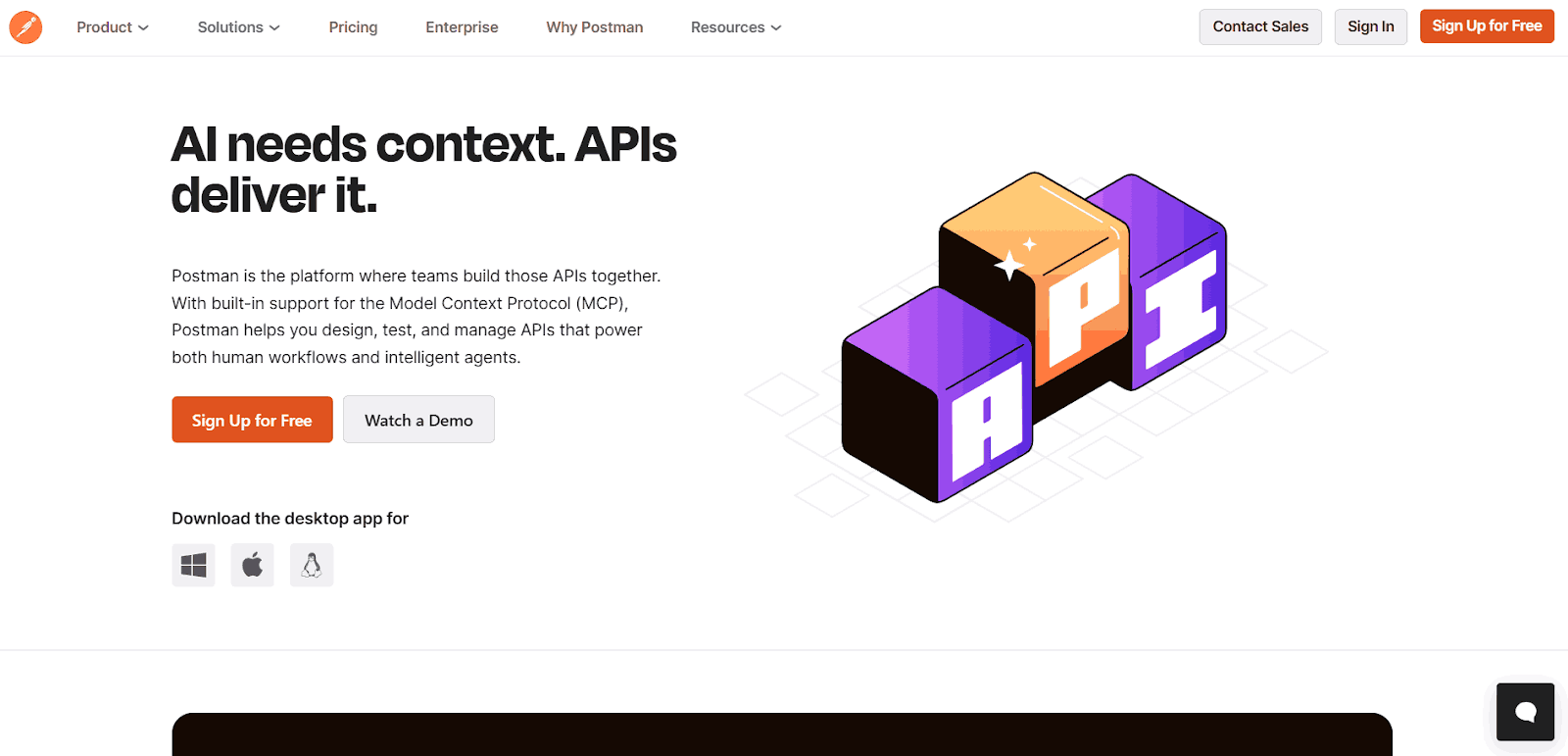Expand the Product dropdown menu
This screenshot has height=756, width=1568.
point(113,27)
